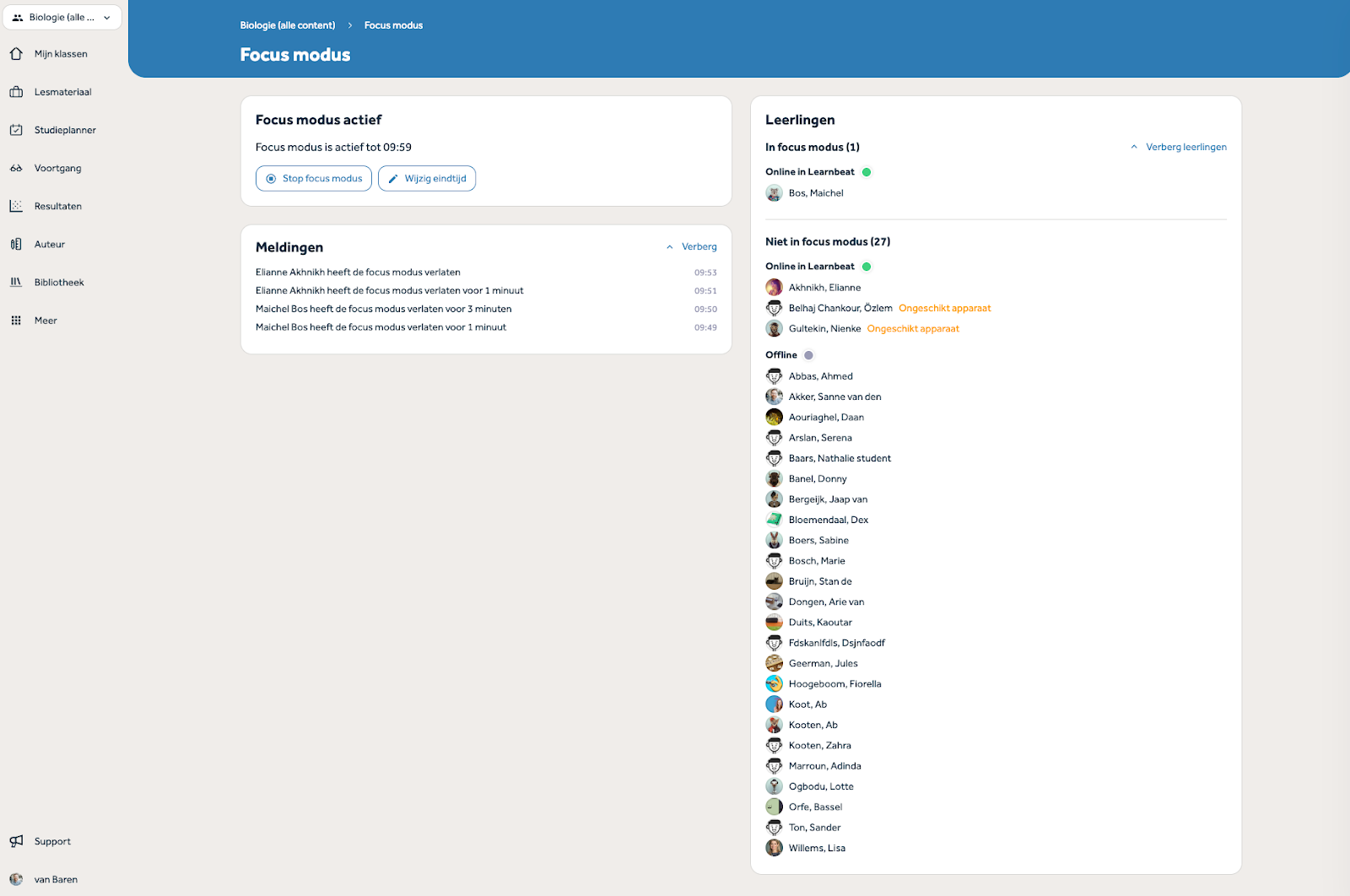Open the Biologie class selector dropdown
Image resolution: width=1350 pixels, height=896 pixels.
(62, 17)
